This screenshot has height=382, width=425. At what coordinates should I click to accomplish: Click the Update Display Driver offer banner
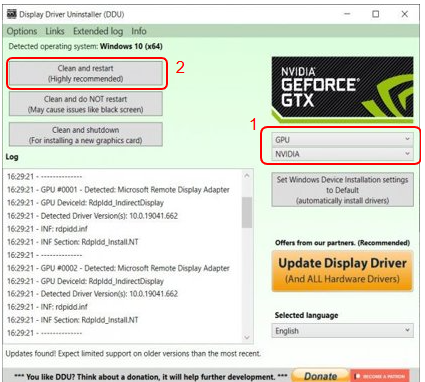coord(342,271)
